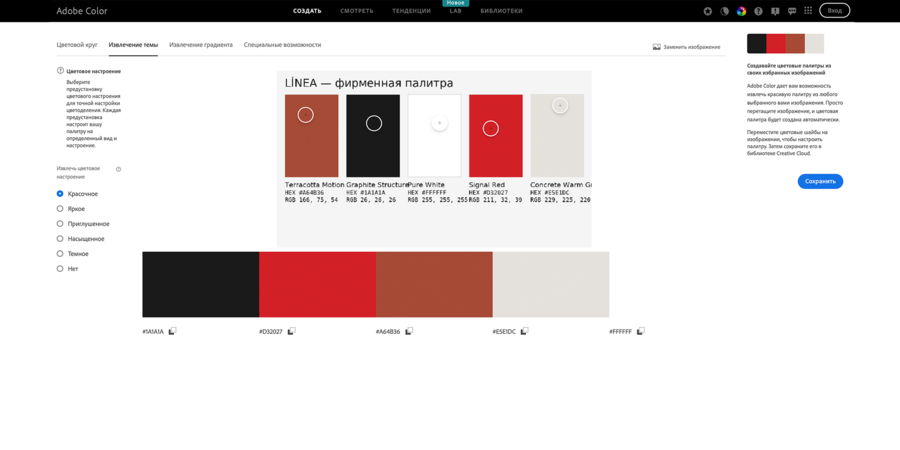Click the #FFFFFF hex value text

click(620, 332)
